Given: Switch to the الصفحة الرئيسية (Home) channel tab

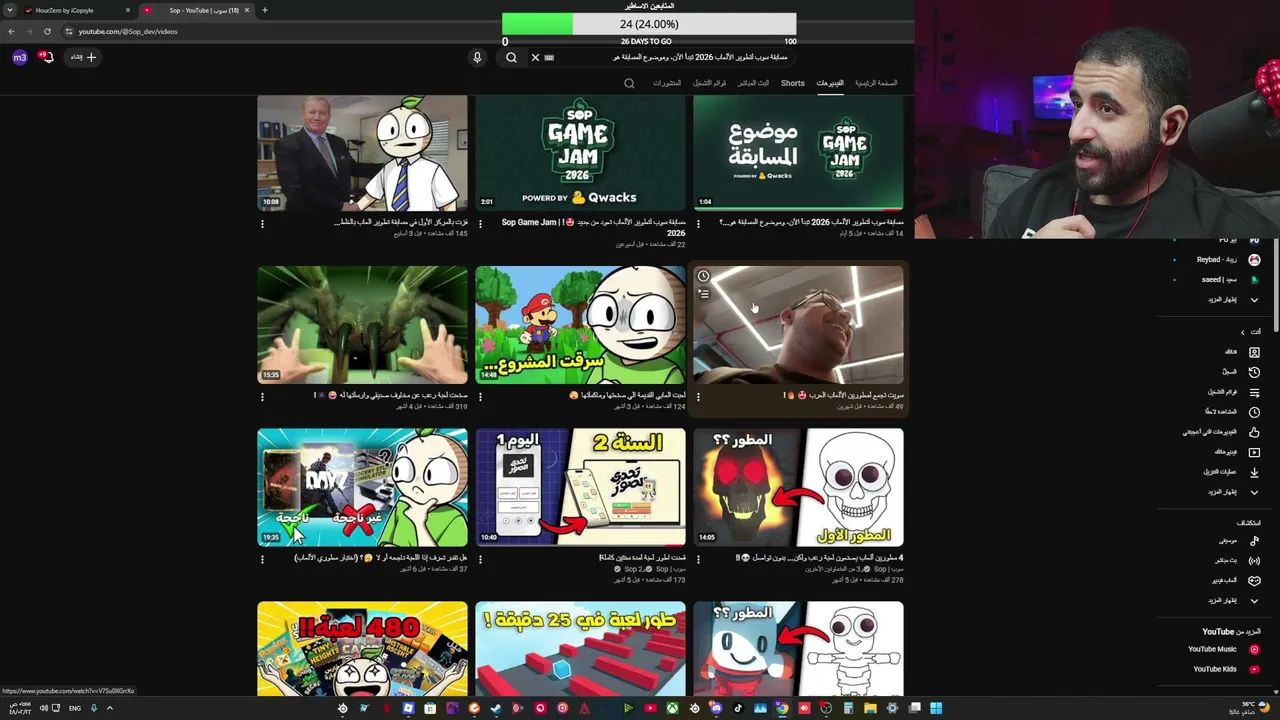Looking at the screenshot, I should click(x=876, y=83).
